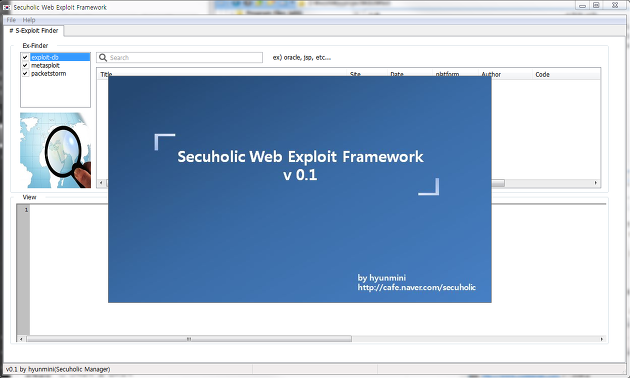The height and width of the screenshot is (378, 630).
Task: Click the View pane right scroll arrow
Action: pos(601,339)
